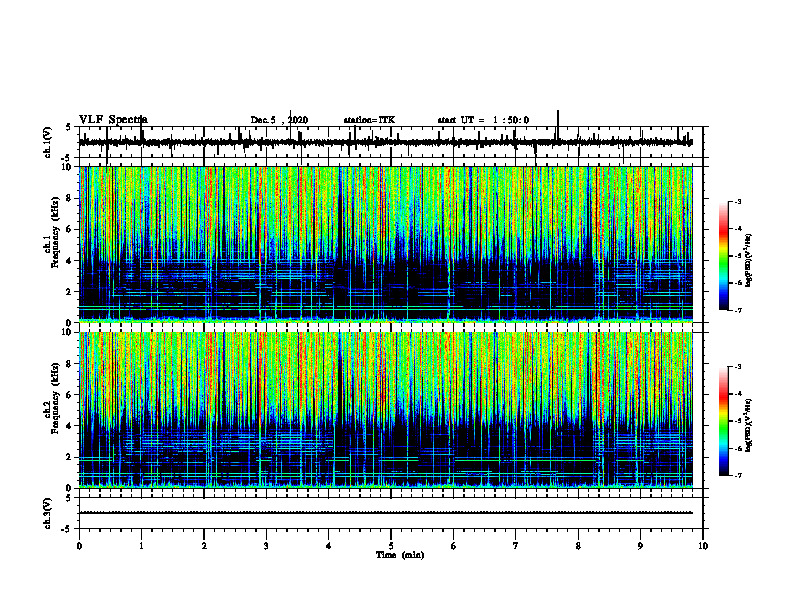Click time axis tick label '9'
Viewport: 792px width, 612px height.
(x=640, y=546)
